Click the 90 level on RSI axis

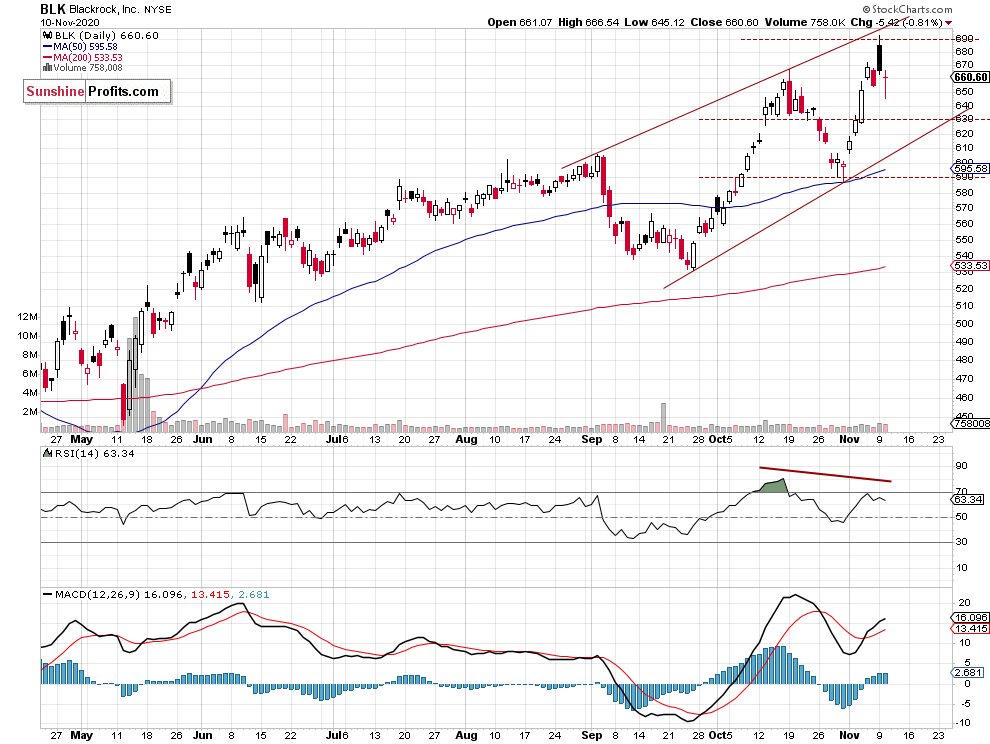point(962,466)
